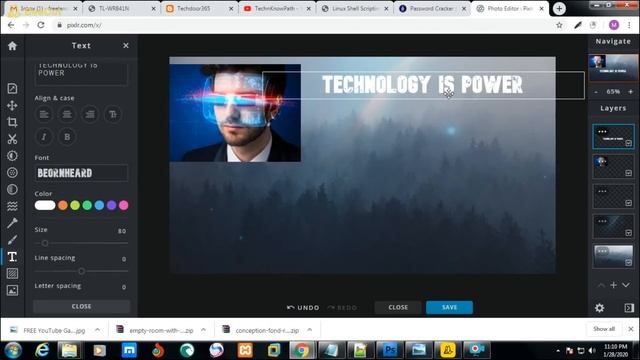640x360 pixels.
Task: Toggle visibility of the portrait photo layer
Action: point(629,173)
